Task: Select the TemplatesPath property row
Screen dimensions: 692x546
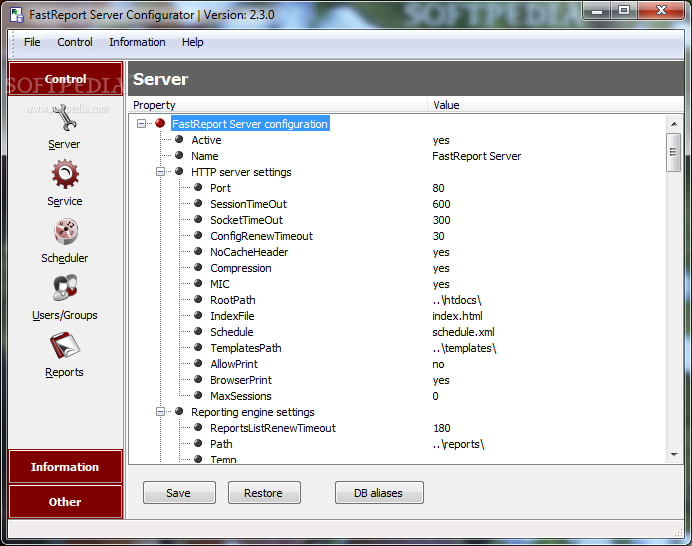Action: [246, 348]
